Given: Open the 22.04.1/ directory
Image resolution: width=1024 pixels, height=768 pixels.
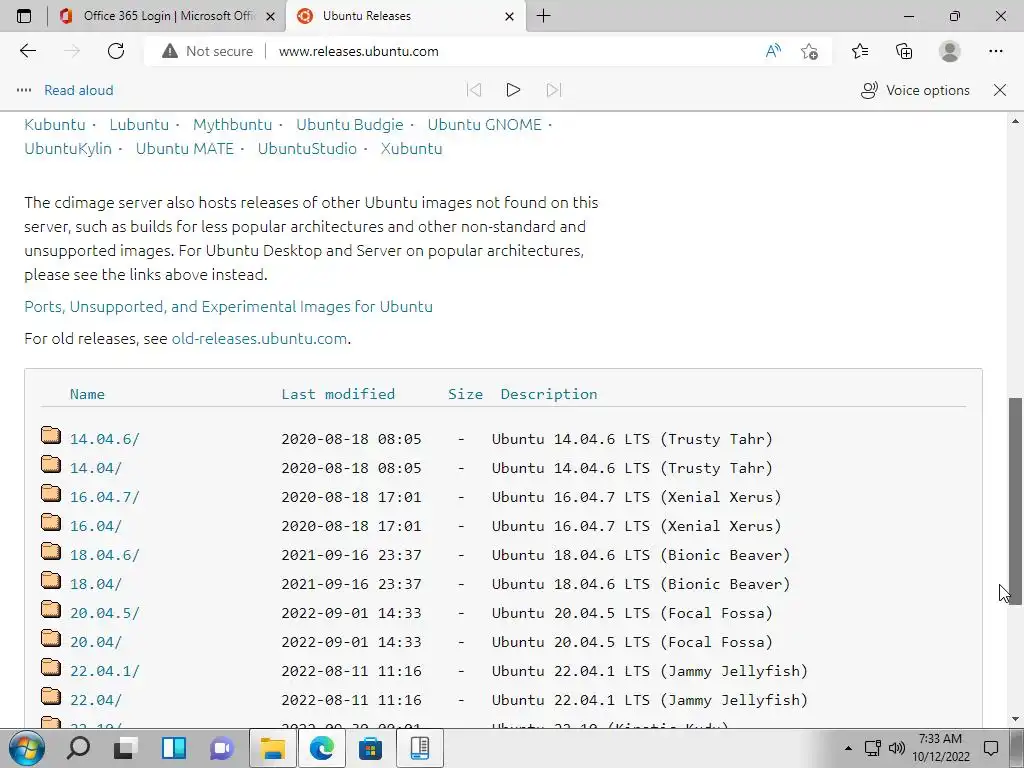Looking at the screenshot, I should tap(104, 671).
